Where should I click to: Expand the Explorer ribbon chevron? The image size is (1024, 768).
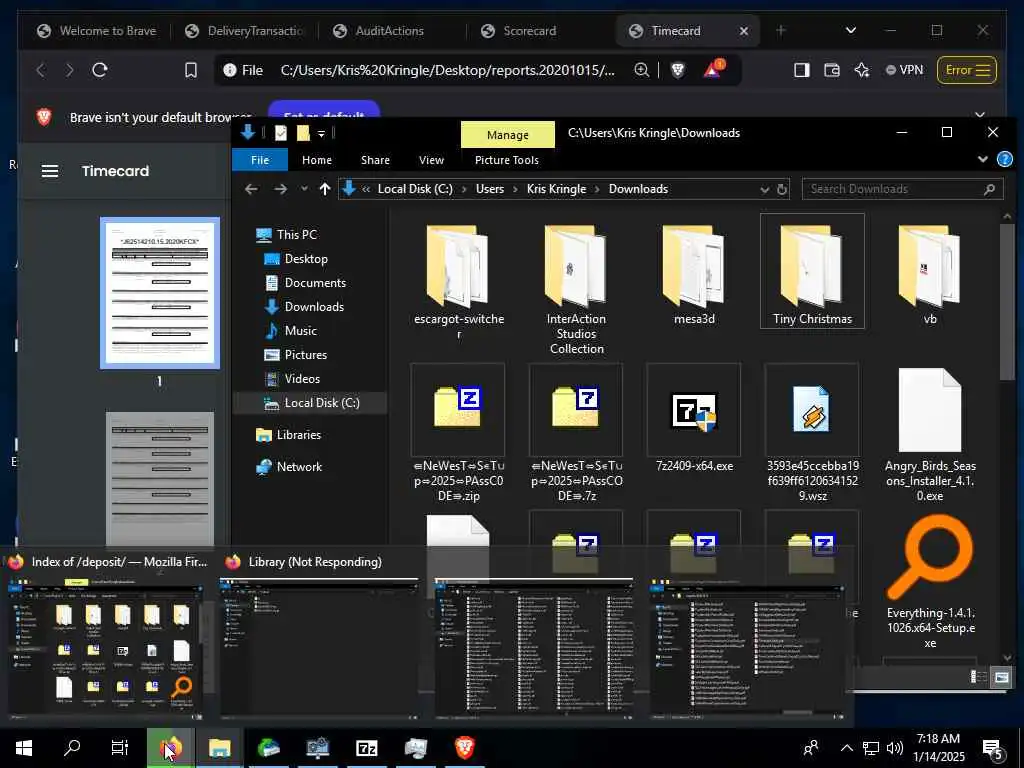point(982,159)
